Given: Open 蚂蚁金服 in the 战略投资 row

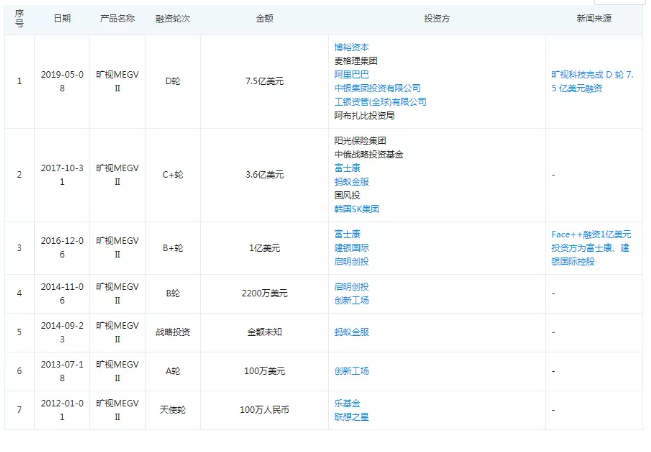Looking at the screenshot, I should click(x=351, y=331).
